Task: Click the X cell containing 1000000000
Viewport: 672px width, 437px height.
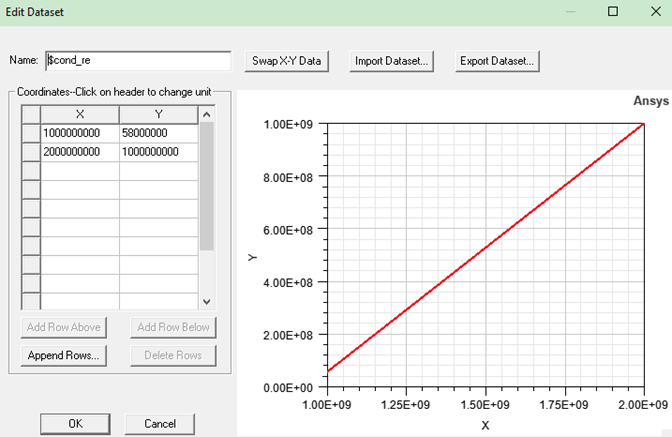Action: (x=80, y=133)
